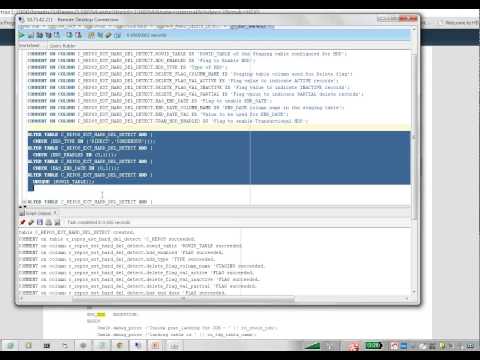
Task: Open the SQL History icon
Action: click(x=117, y=35)
